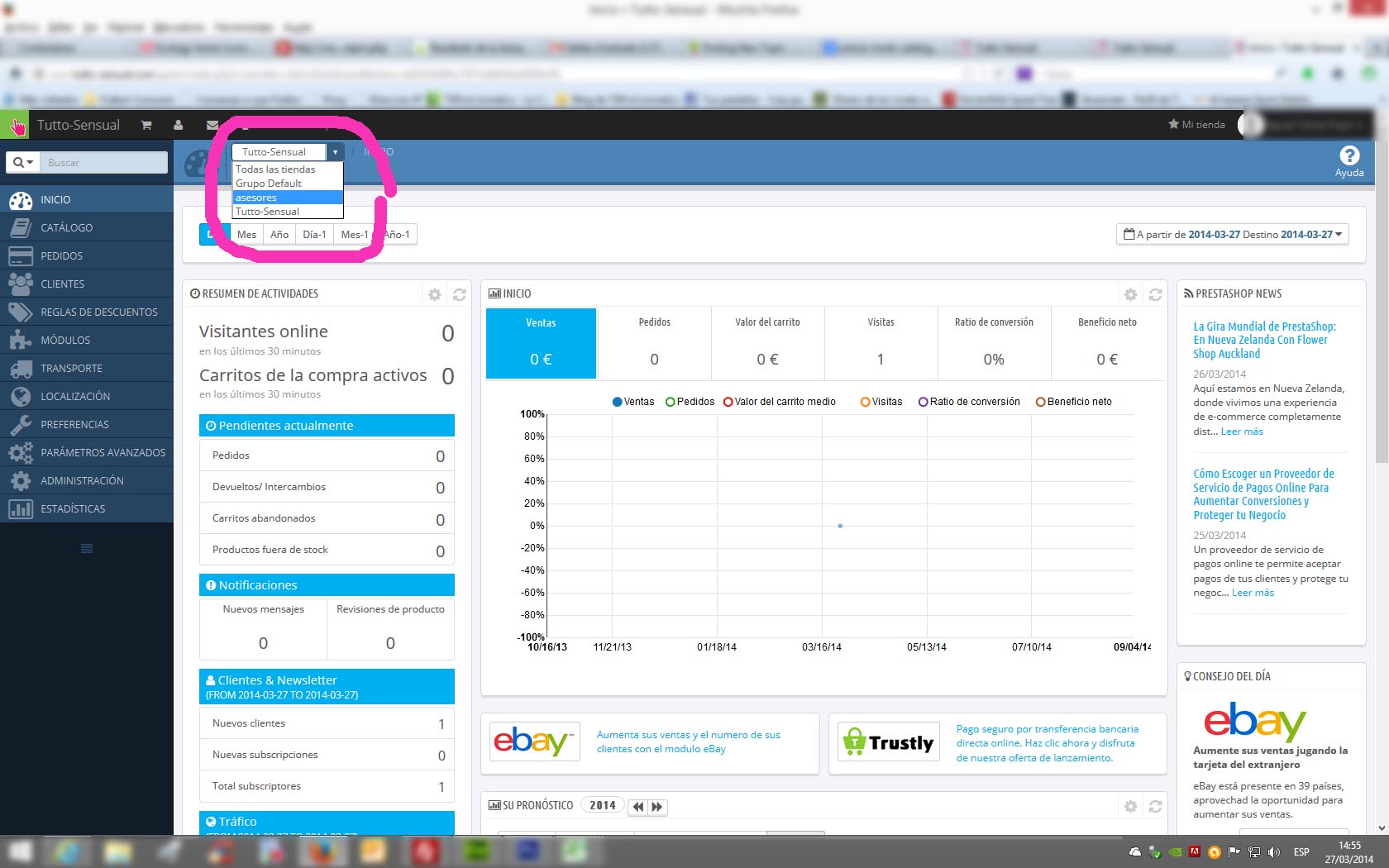
Task: Open settings gear of Resumen de Actividades
Action: click(x=434, y=294)
